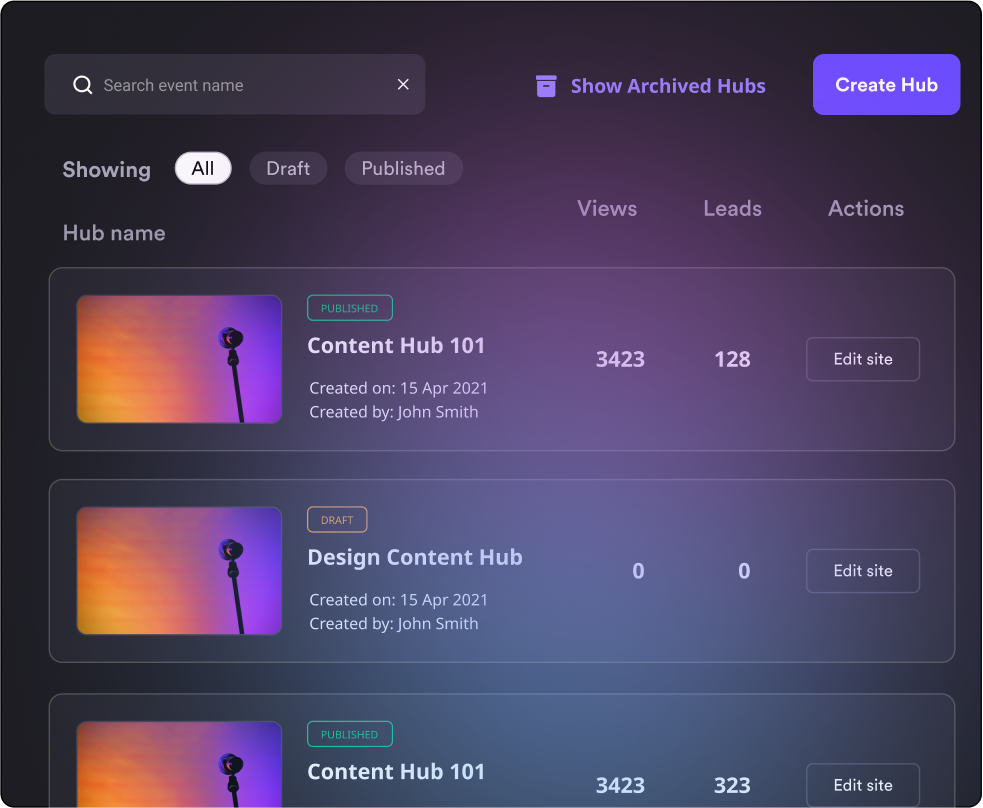Select the All filter chip
This screenshot has height=808, width=983.
coord(203,168)
